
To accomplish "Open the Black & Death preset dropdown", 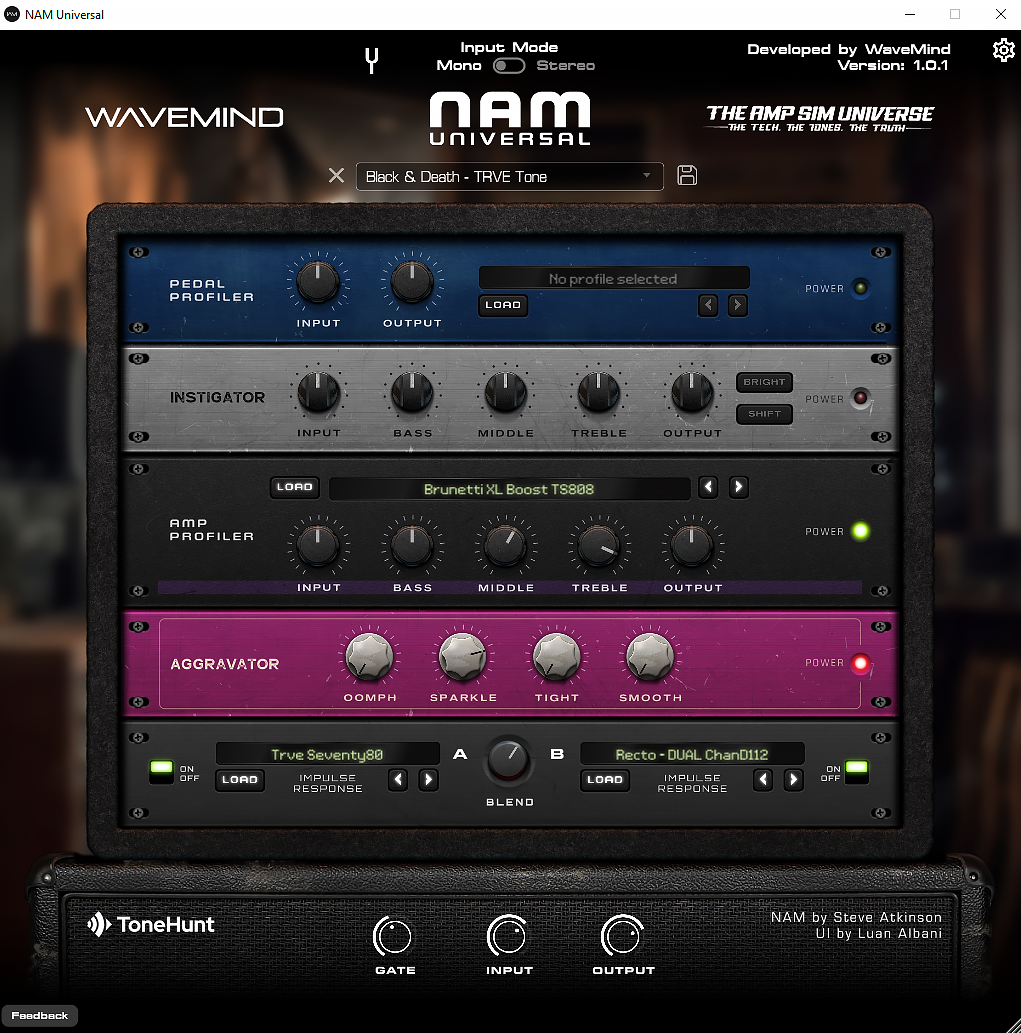I will pos(509,177).
